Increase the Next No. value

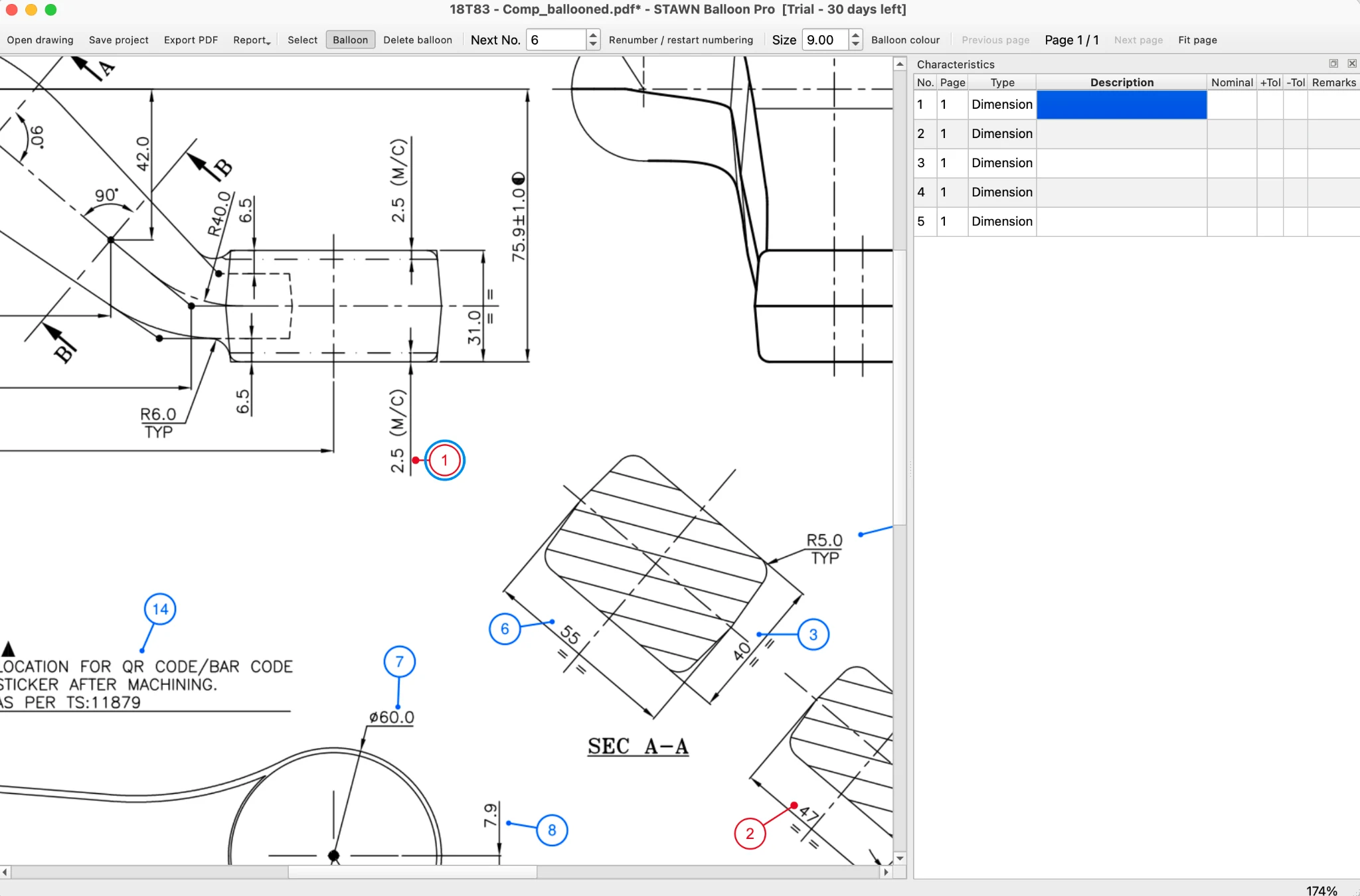pos(593,35)
